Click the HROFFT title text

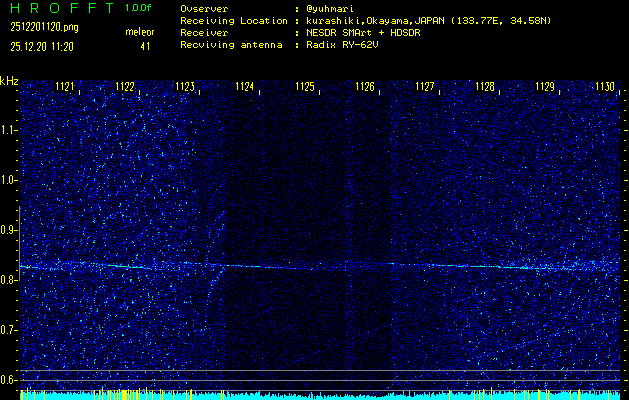pos(61,8)
